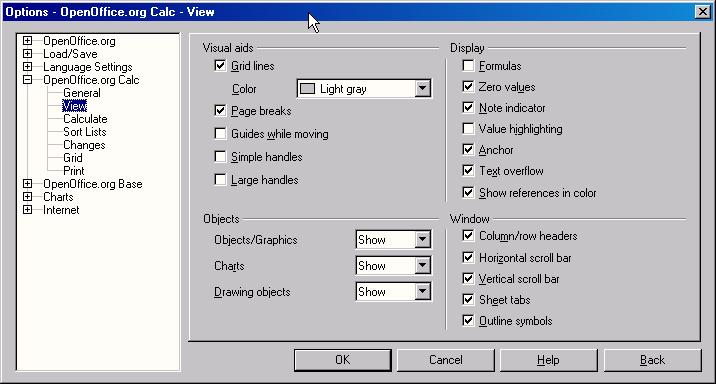Open the Objects/Graphics Show dropdown
Viewport: 716px width, 384px height.
[422, 239]
